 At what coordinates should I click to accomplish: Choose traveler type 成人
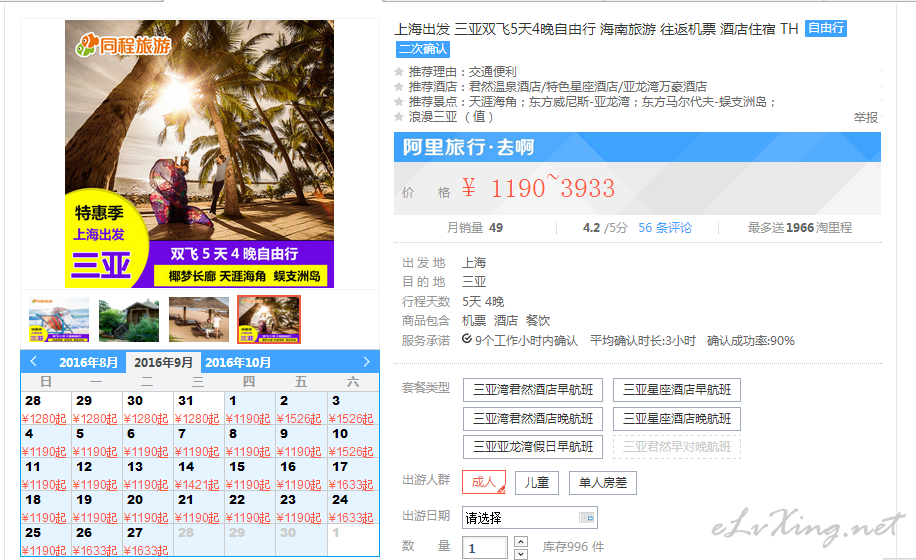[484, 482]
